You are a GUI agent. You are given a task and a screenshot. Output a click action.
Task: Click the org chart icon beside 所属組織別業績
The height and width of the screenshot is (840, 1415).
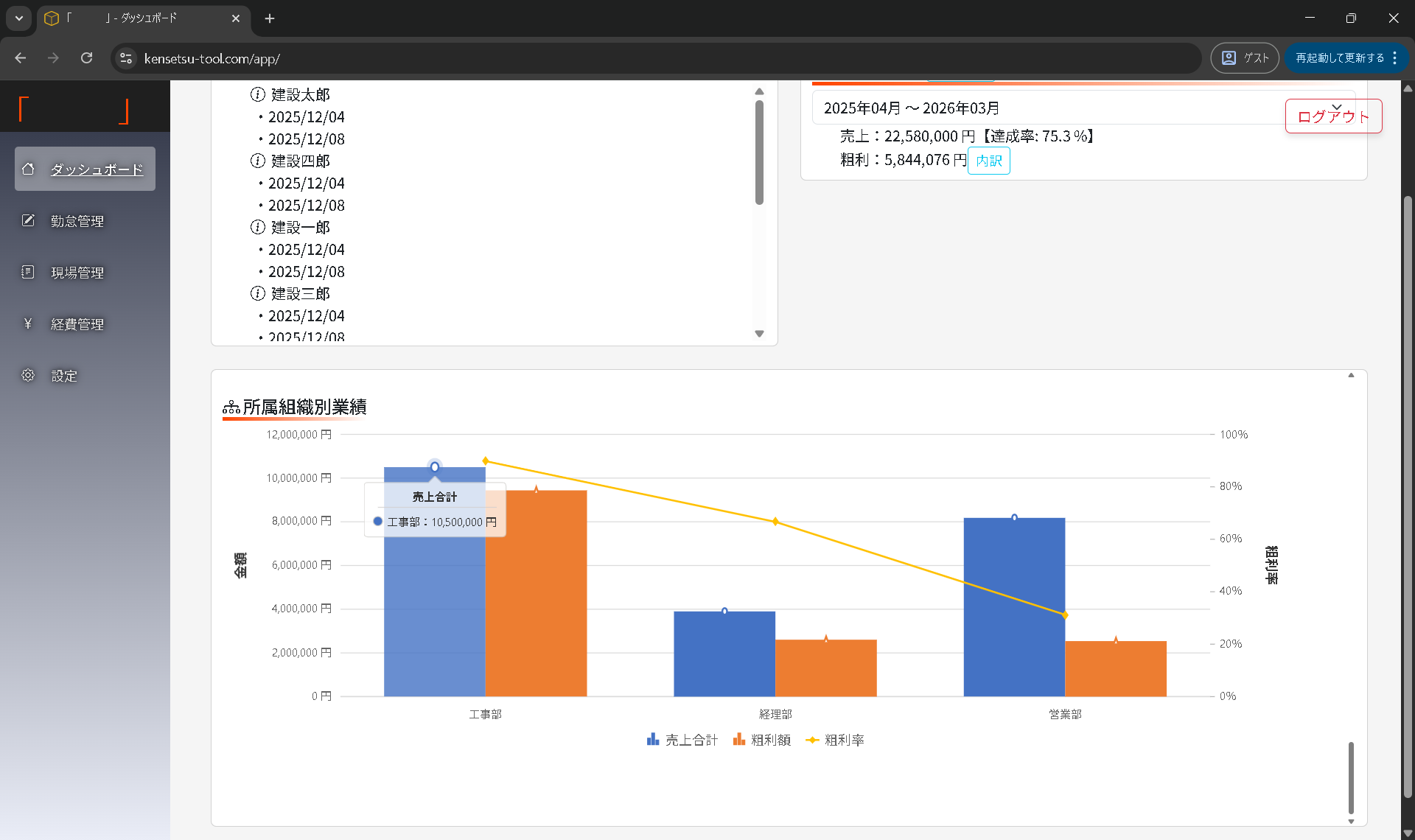pos(231,406)
